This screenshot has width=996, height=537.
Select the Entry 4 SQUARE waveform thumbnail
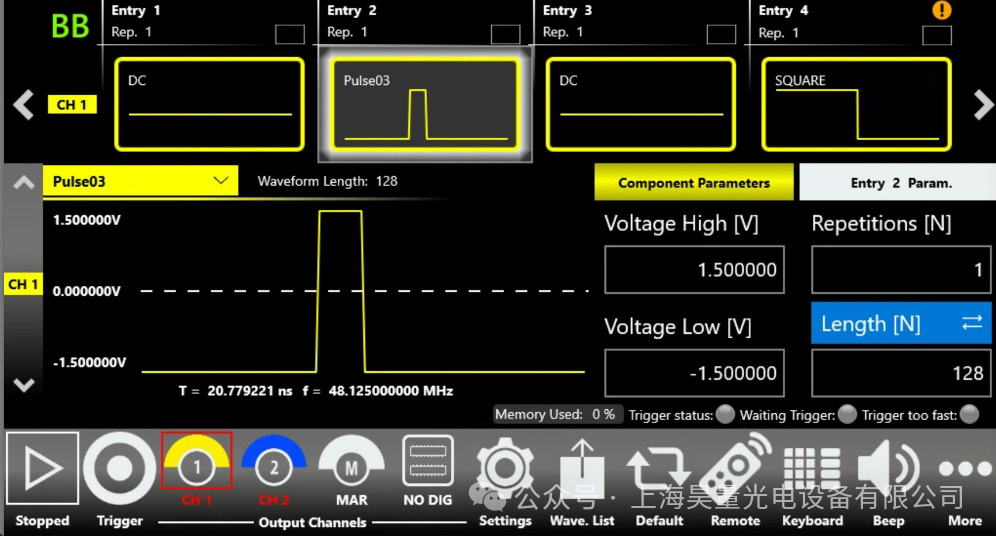coord(856,104)
